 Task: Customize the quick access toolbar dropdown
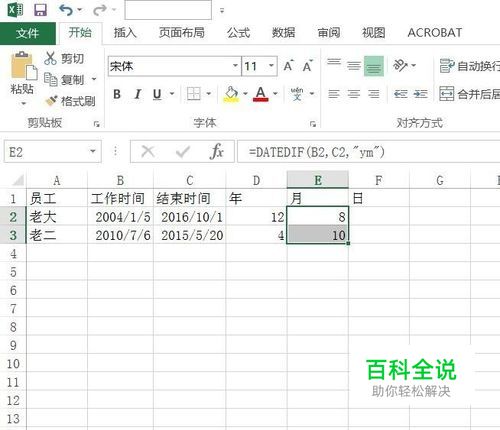[x=222, y=11]
